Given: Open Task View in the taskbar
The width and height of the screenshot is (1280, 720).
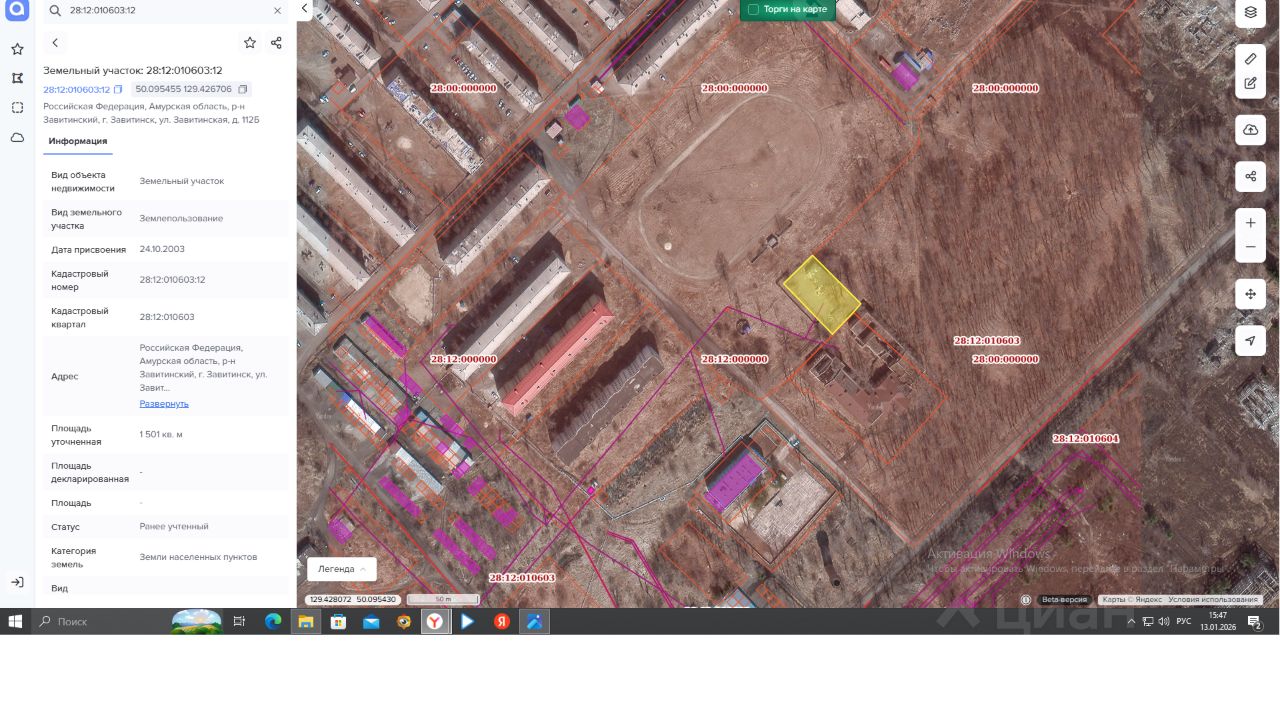Looking at the screenshot, I should [239, 621].
